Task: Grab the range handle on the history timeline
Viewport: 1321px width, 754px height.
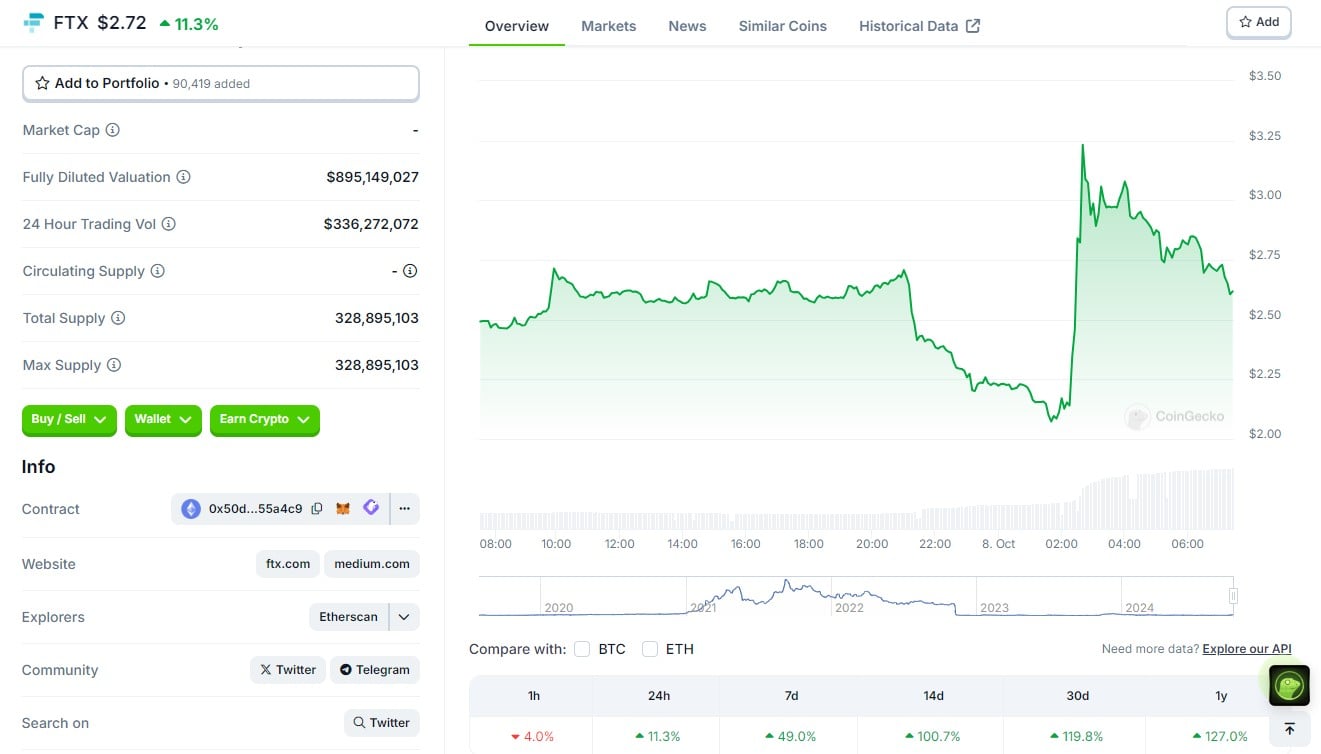Action: point(1233,596)
